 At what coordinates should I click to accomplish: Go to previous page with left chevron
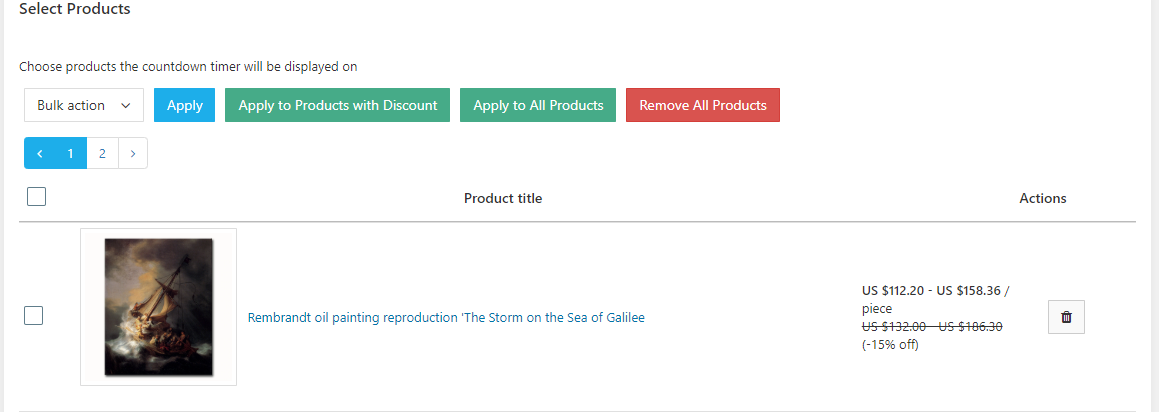tap(40, 154)
